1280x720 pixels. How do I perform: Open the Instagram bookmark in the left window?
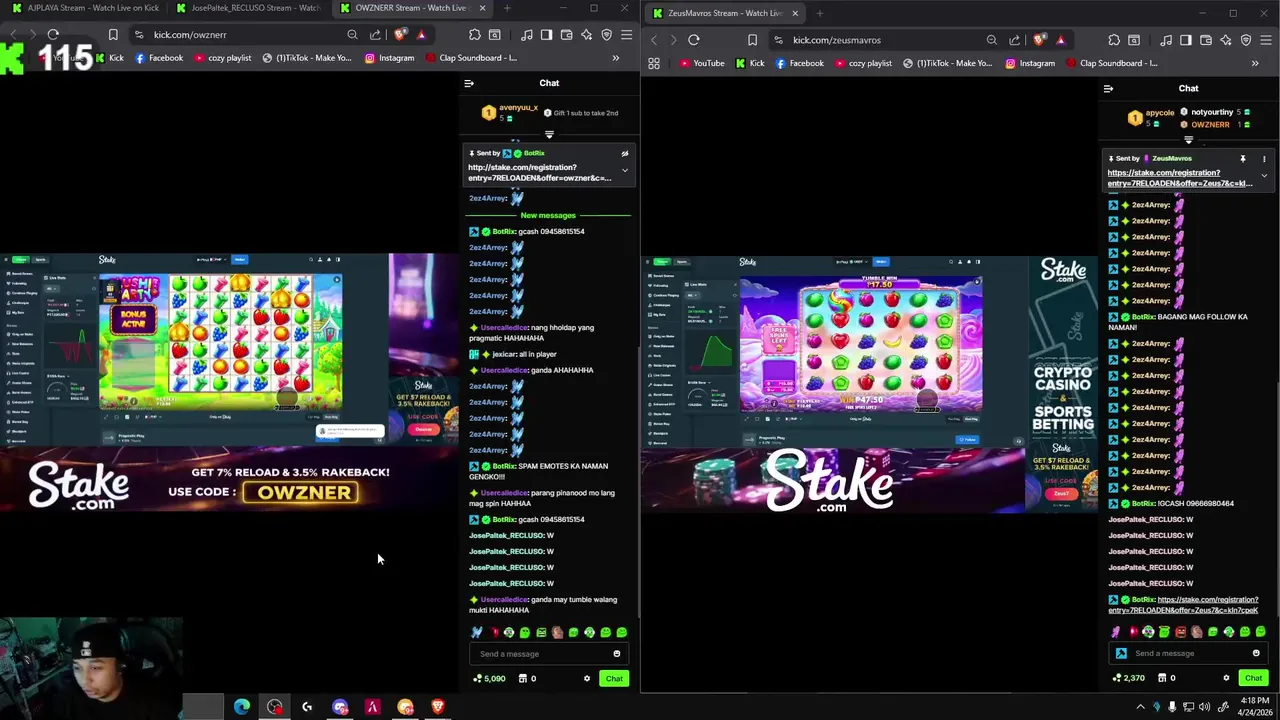click(x=389, y=58)
